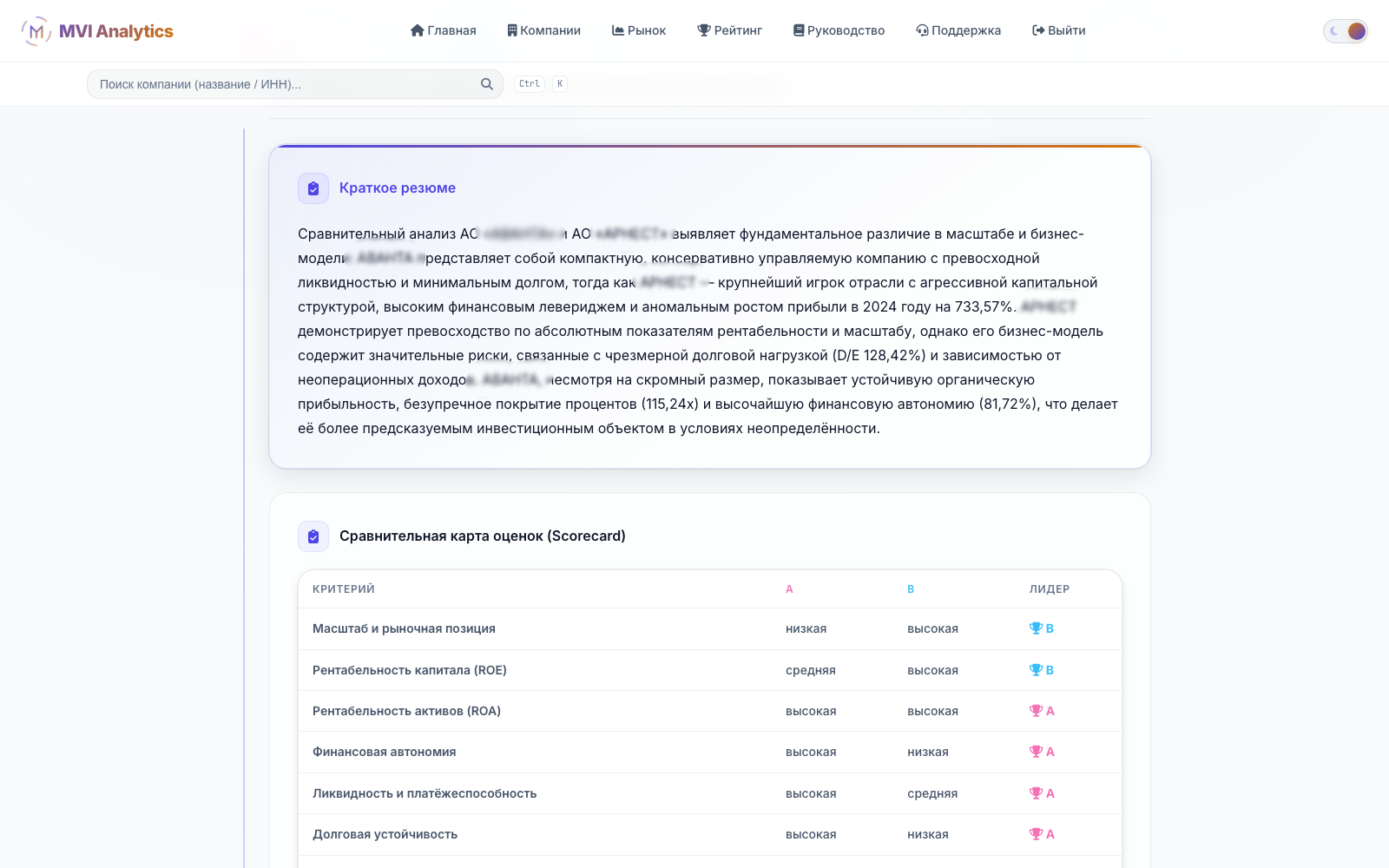The height and width of the screenshot is (868, 1389).
Task: Click the Рынок chart icon
Action: 618,30
